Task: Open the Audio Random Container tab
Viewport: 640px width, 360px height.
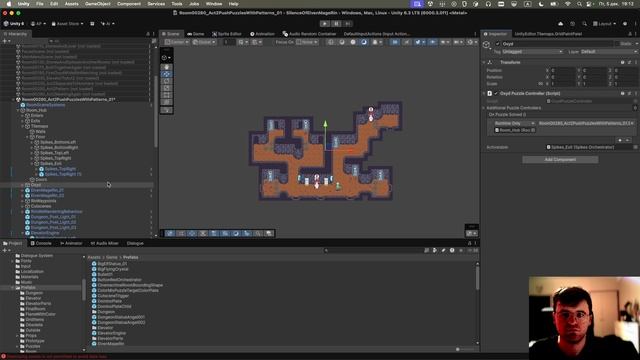Action: click(x=309, y=34)
